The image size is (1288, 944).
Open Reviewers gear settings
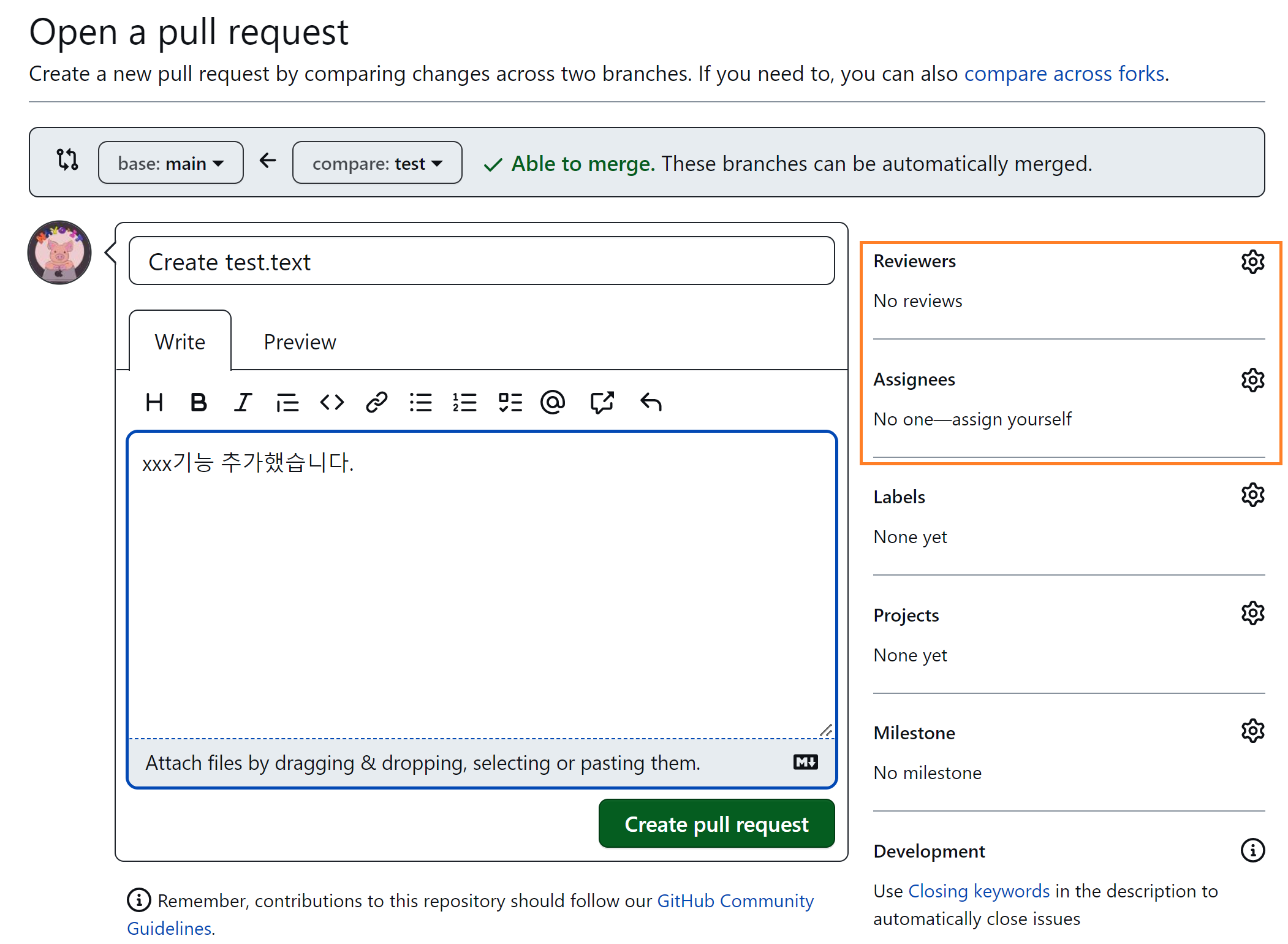point(1252,262)
